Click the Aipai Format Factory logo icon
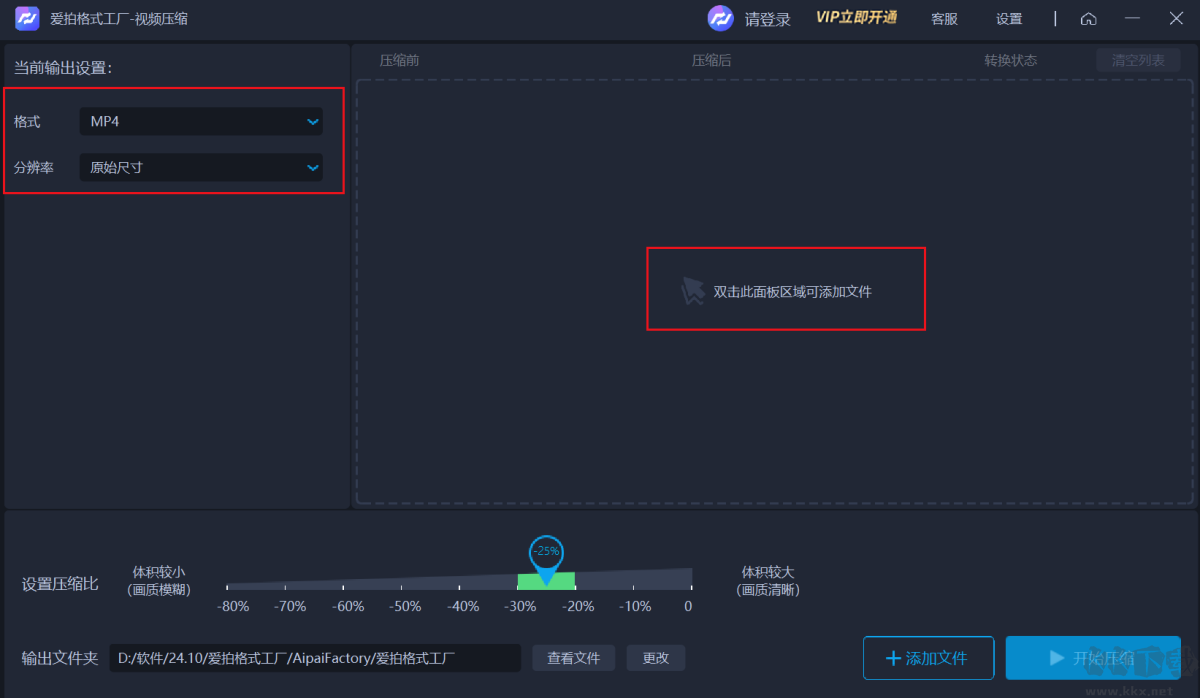Screen dimensions: 1200x698 (26, 18)
